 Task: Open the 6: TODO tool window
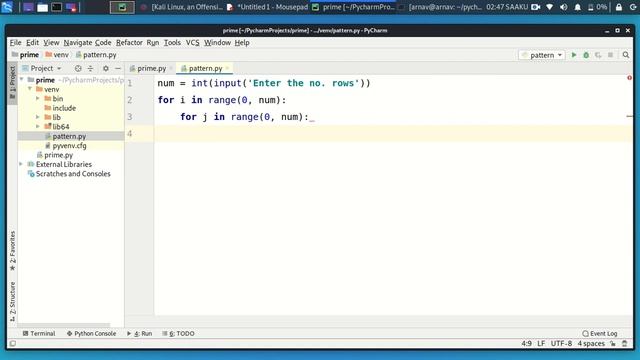(x=178, y=333)
